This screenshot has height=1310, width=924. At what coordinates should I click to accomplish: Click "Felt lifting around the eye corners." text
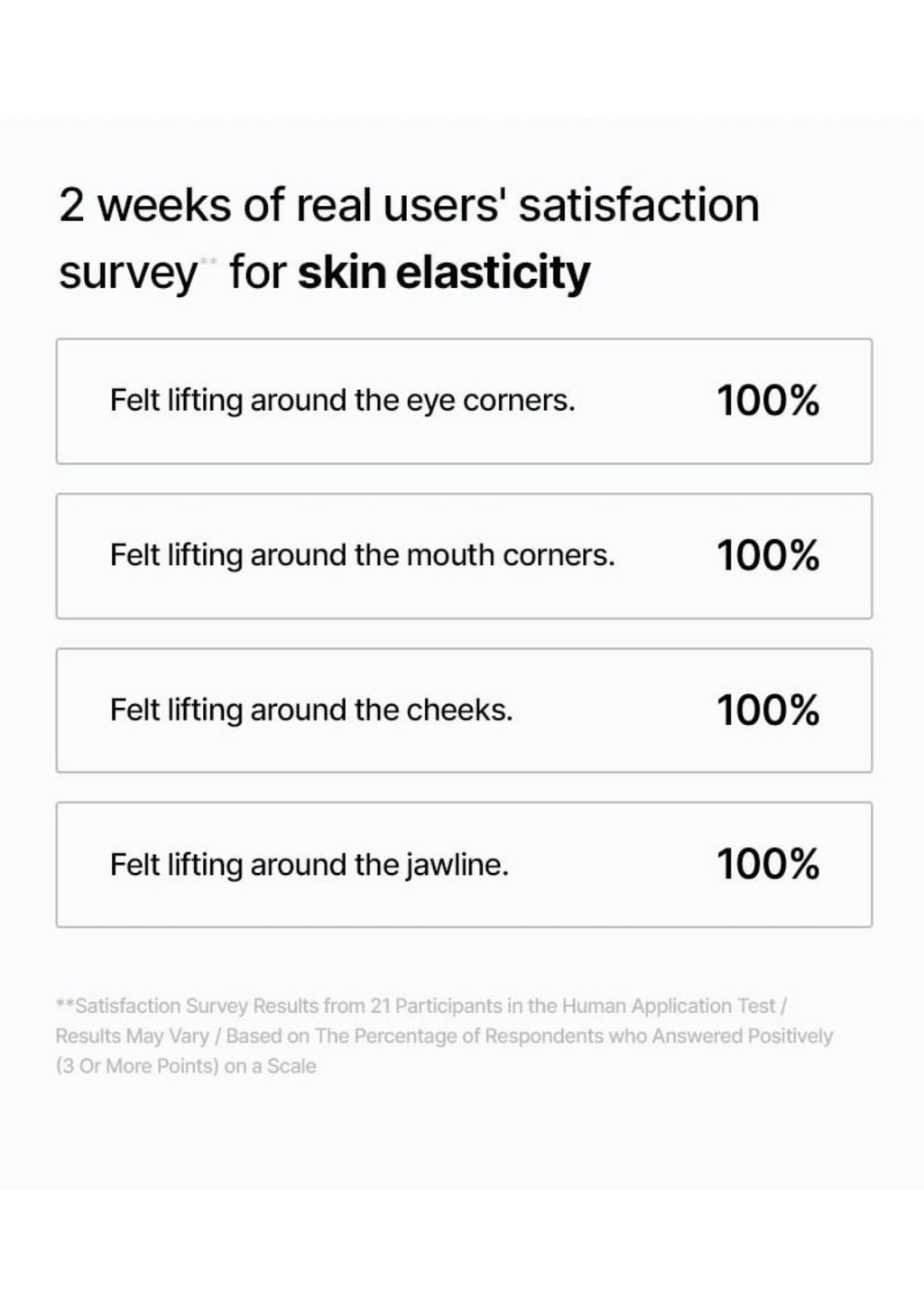(x=342, y=400)
